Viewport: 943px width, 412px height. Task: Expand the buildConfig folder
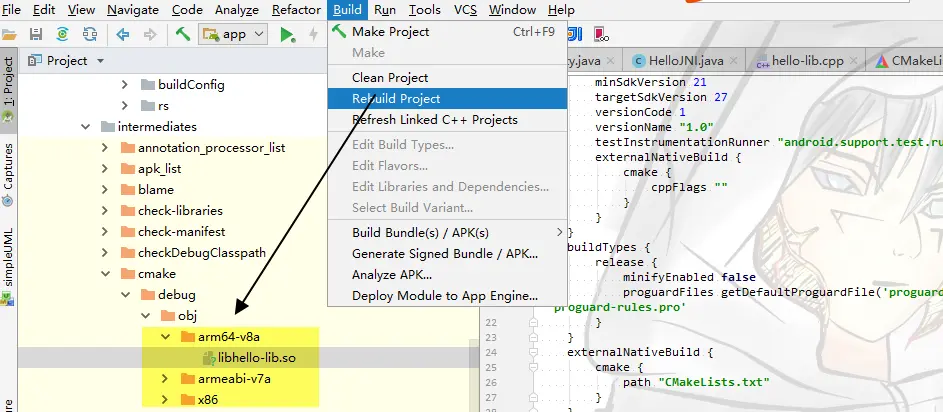point(124,85)
